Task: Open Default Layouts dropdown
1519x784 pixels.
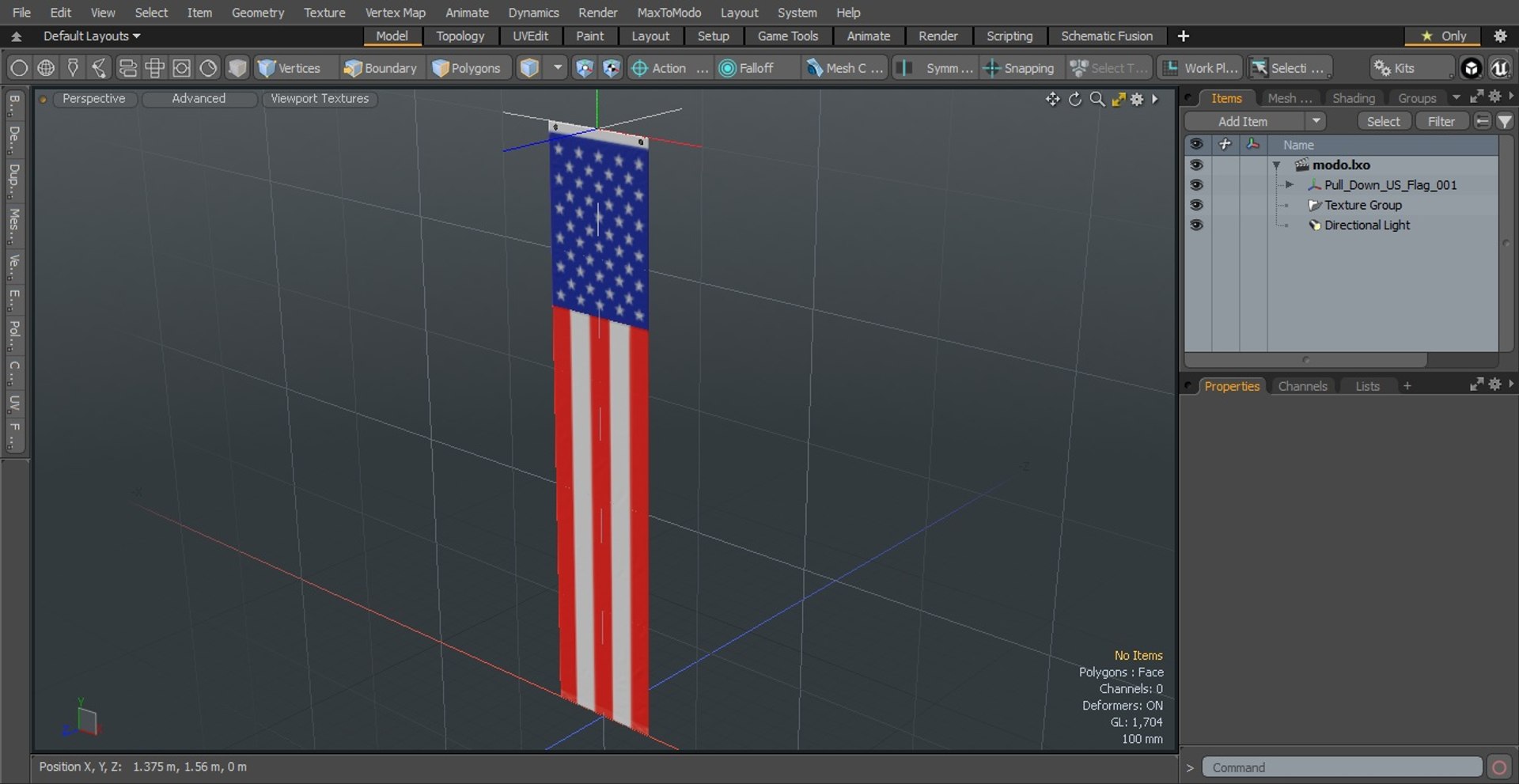Action: point(92,36)
